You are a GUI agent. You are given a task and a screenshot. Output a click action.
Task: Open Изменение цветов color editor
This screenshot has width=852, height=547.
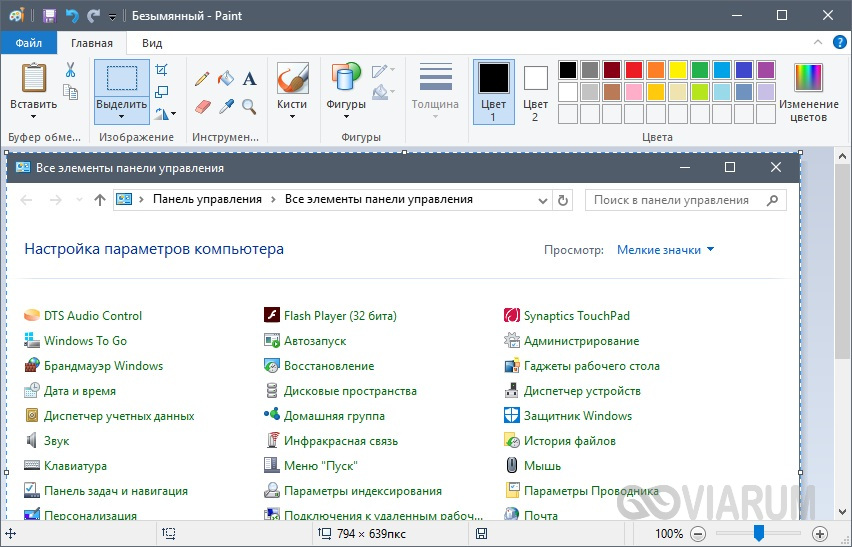809,92
